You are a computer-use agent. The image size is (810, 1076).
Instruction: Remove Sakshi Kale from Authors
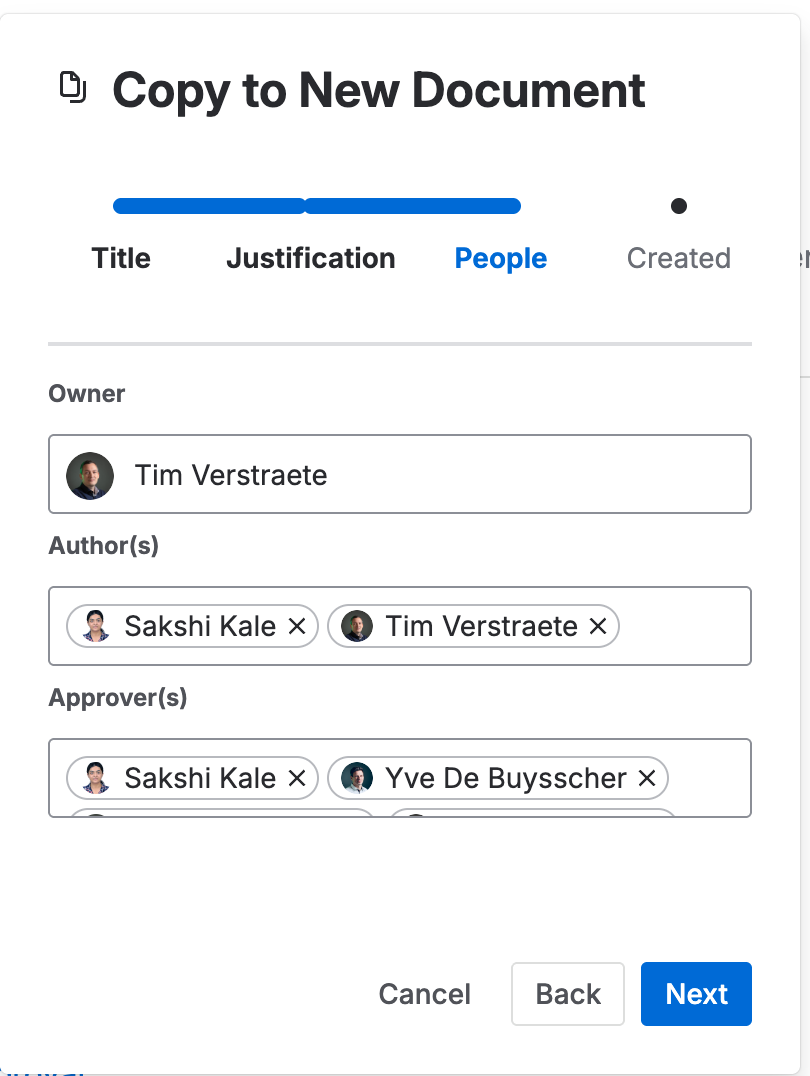297,626
